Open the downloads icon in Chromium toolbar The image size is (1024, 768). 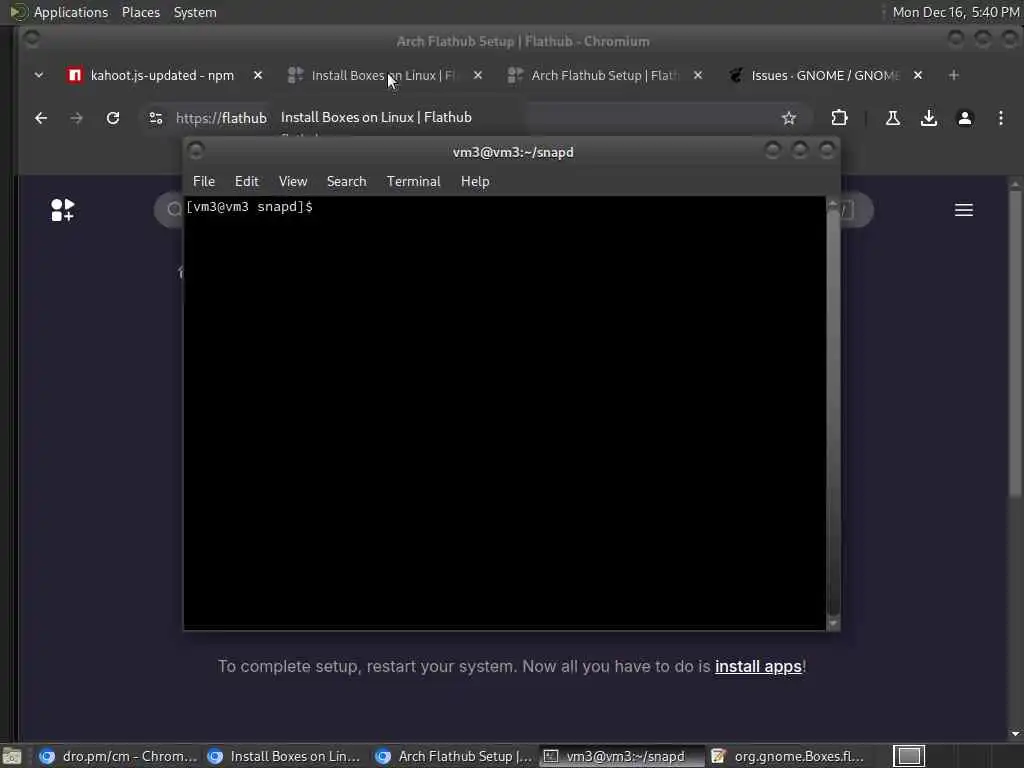pyautogui.click(x=929, y=118)
